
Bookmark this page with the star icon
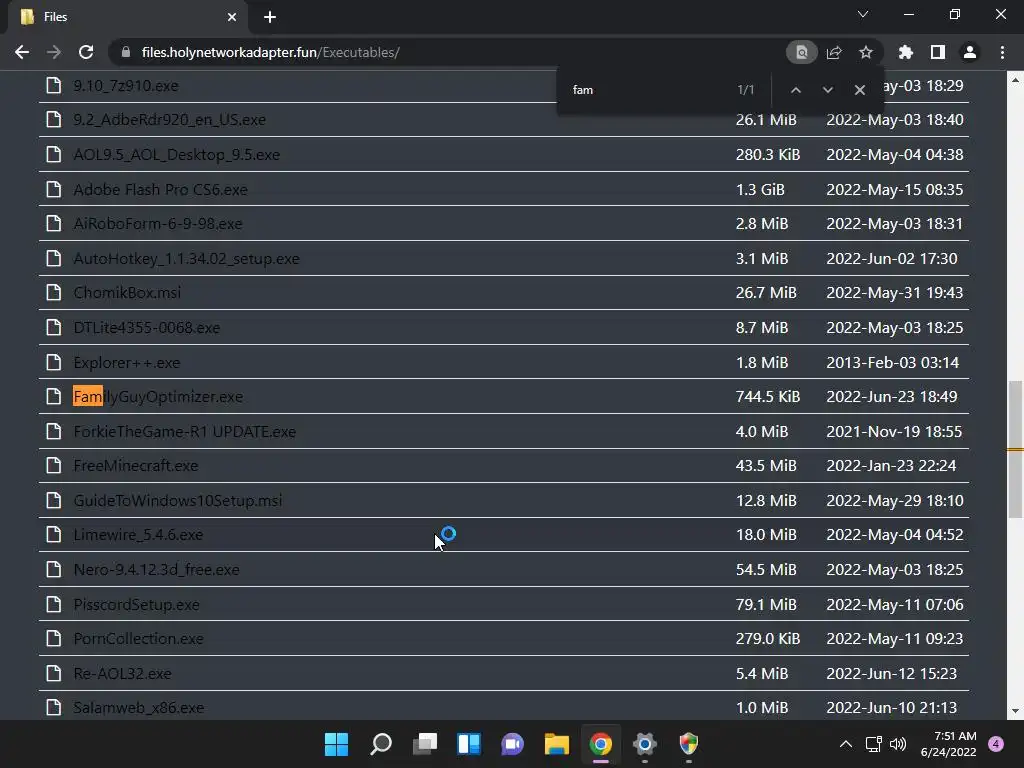pos(865,52)
